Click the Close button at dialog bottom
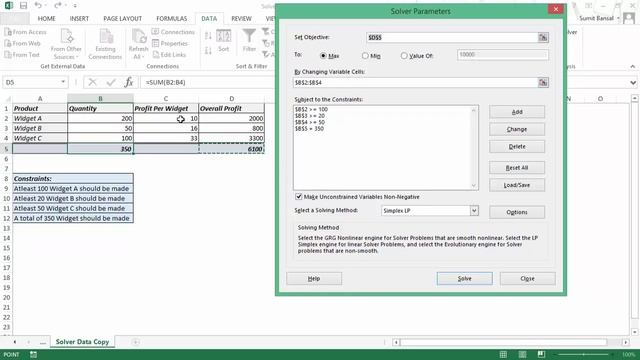Image resolution: width=640 pixels, height=360 pixels. click(527, 278)
